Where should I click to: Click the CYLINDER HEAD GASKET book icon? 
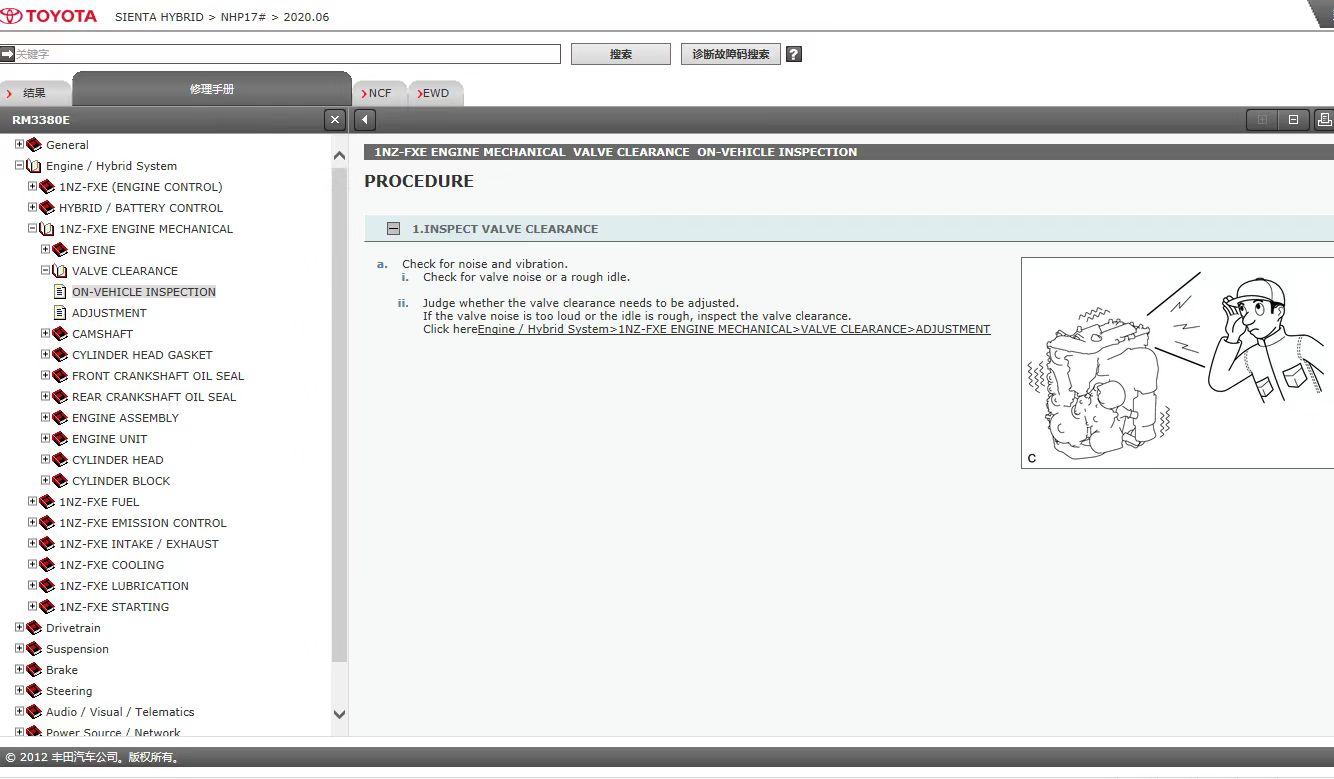(x=60, y=355)
